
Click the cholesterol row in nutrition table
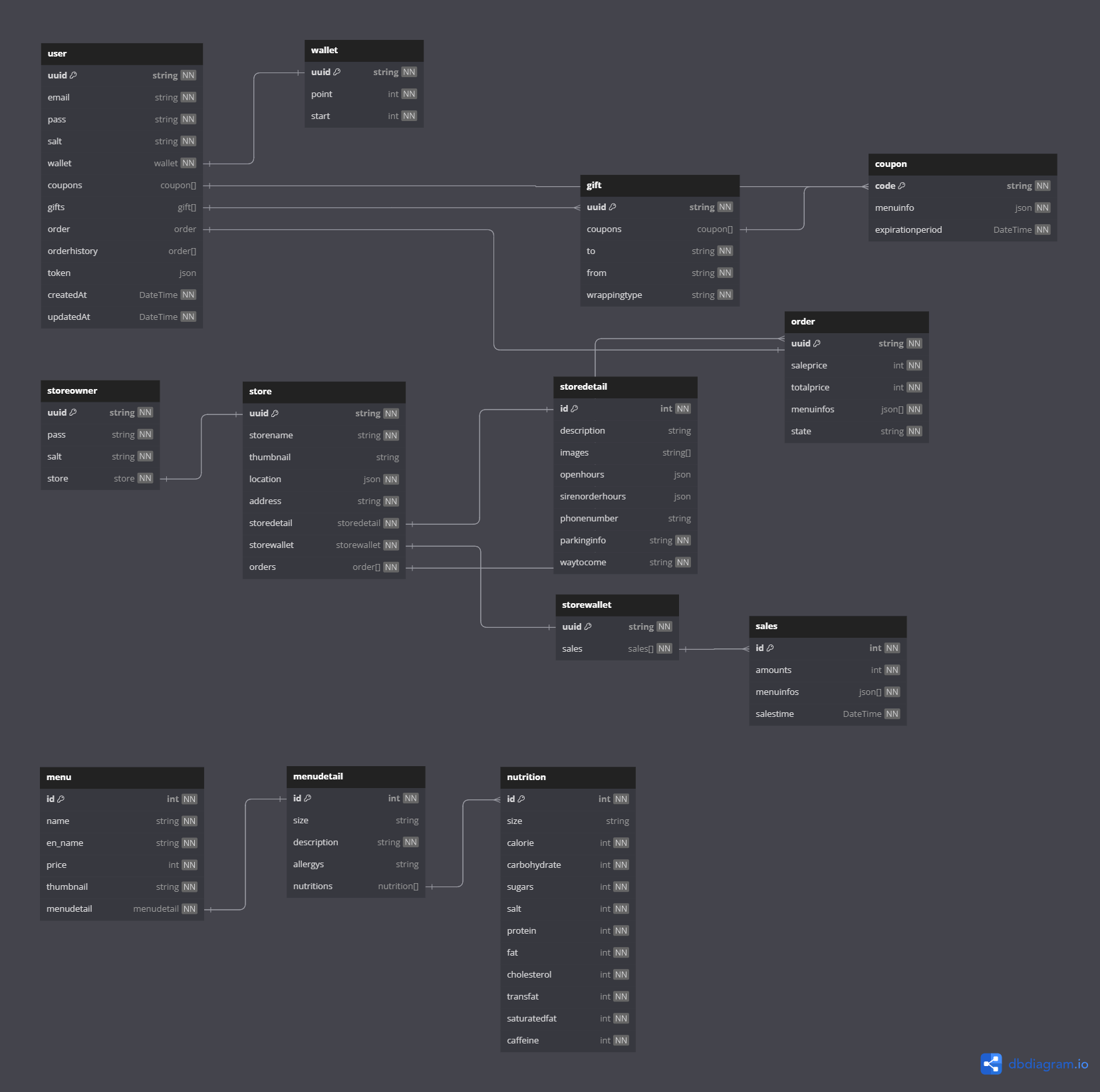(568, 975)
